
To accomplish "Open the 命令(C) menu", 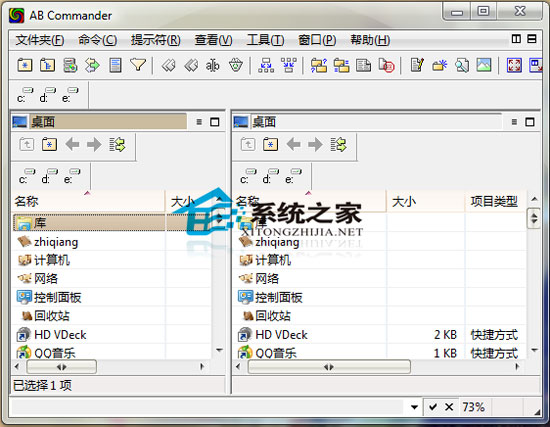I will (x=98, y=40).
